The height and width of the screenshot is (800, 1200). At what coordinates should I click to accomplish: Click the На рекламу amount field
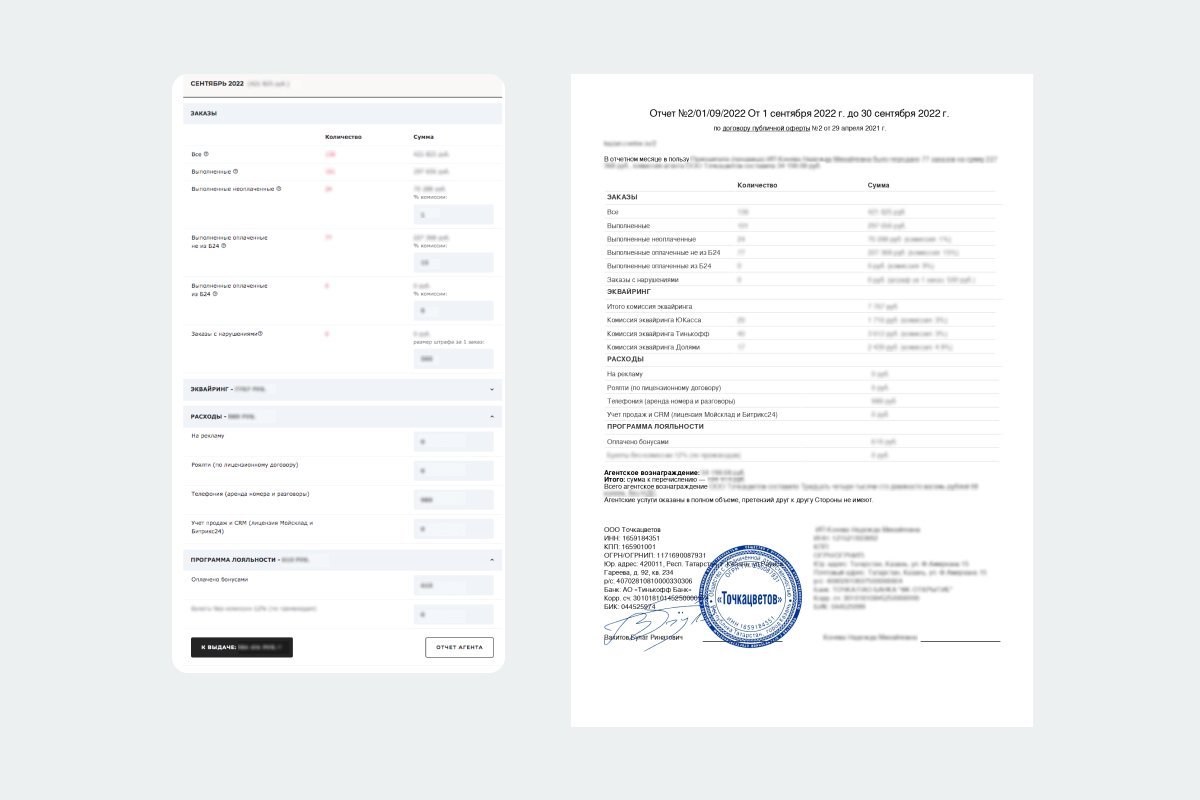tap(453, 441)
